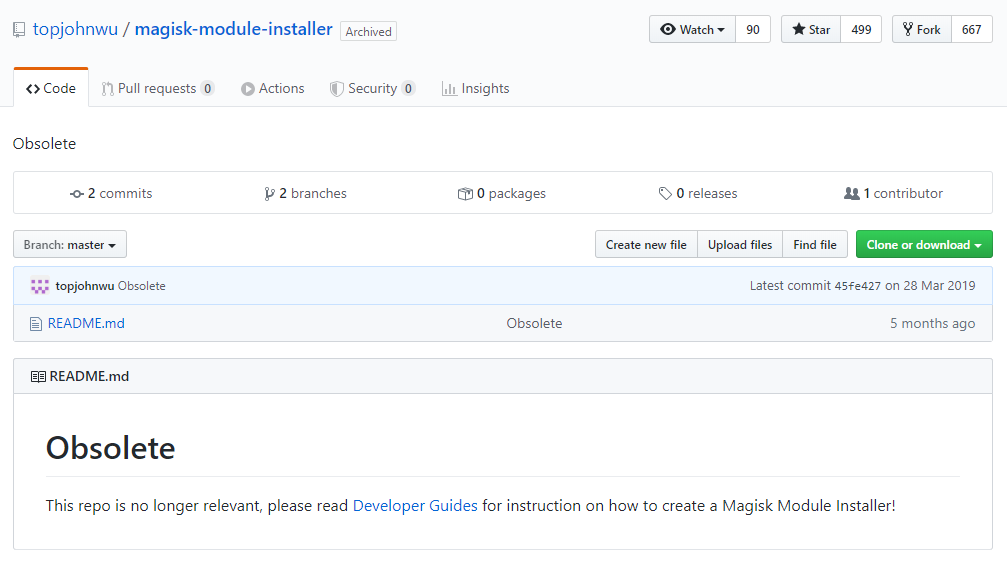Click Find file button
1007x566 pixels.
tap(815, 244)
